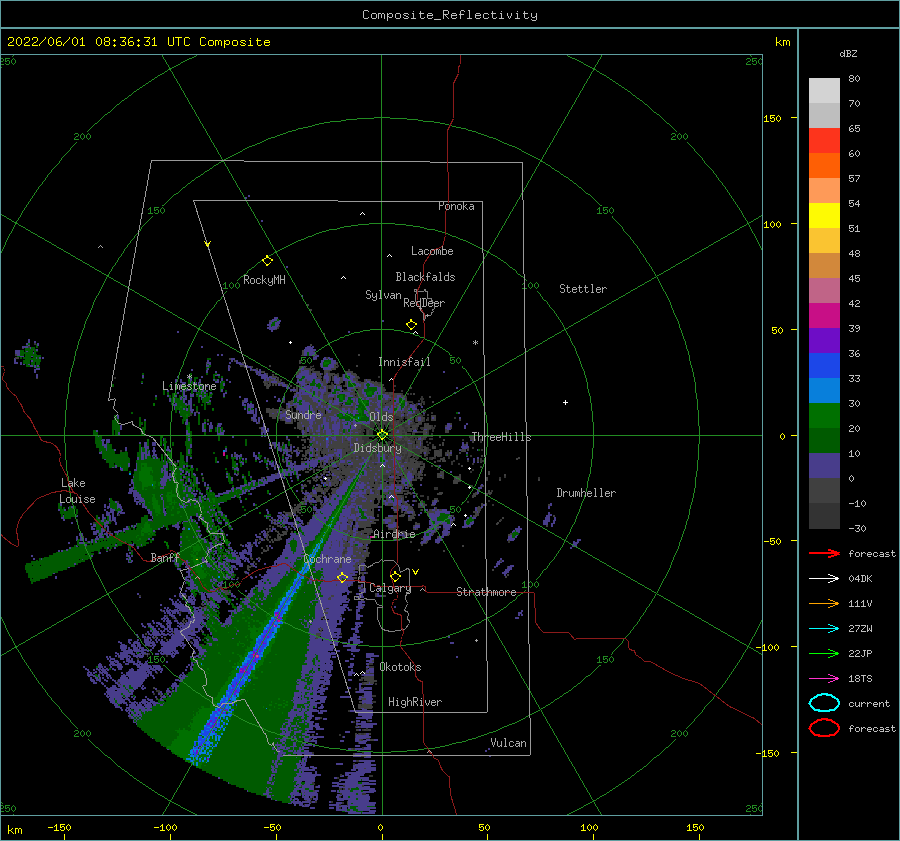
Task: Select the magenta 39-42 dBZ swatch
Action: pyautogui.click(x=824, y=316)
